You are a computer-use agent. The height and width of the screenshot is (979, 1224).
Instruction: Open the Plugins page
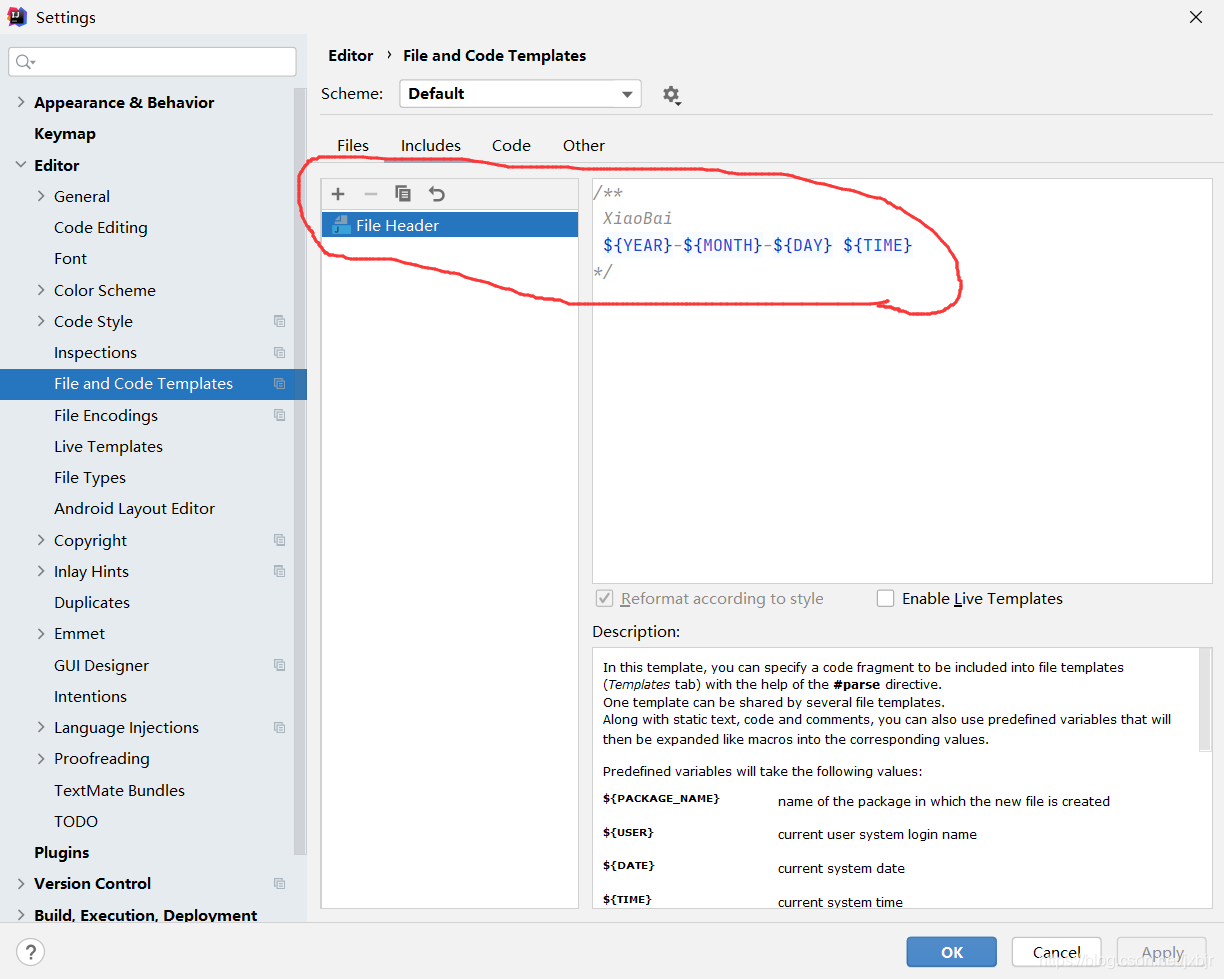pyautogui.click(x=62, y=852)
